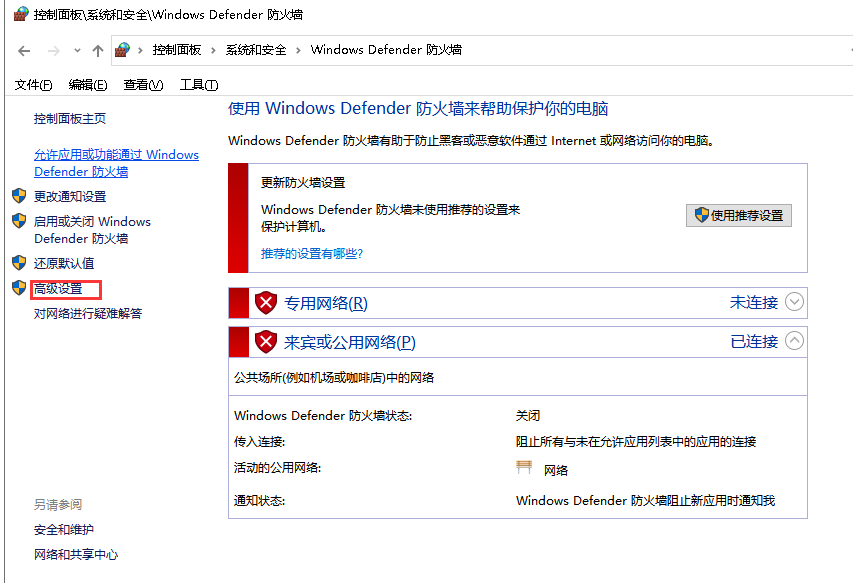Navigate to 系统和安全 in the breadcrumb
Image resolution: width=853 pixels, height=583 pixels.
tap(256, 50)
